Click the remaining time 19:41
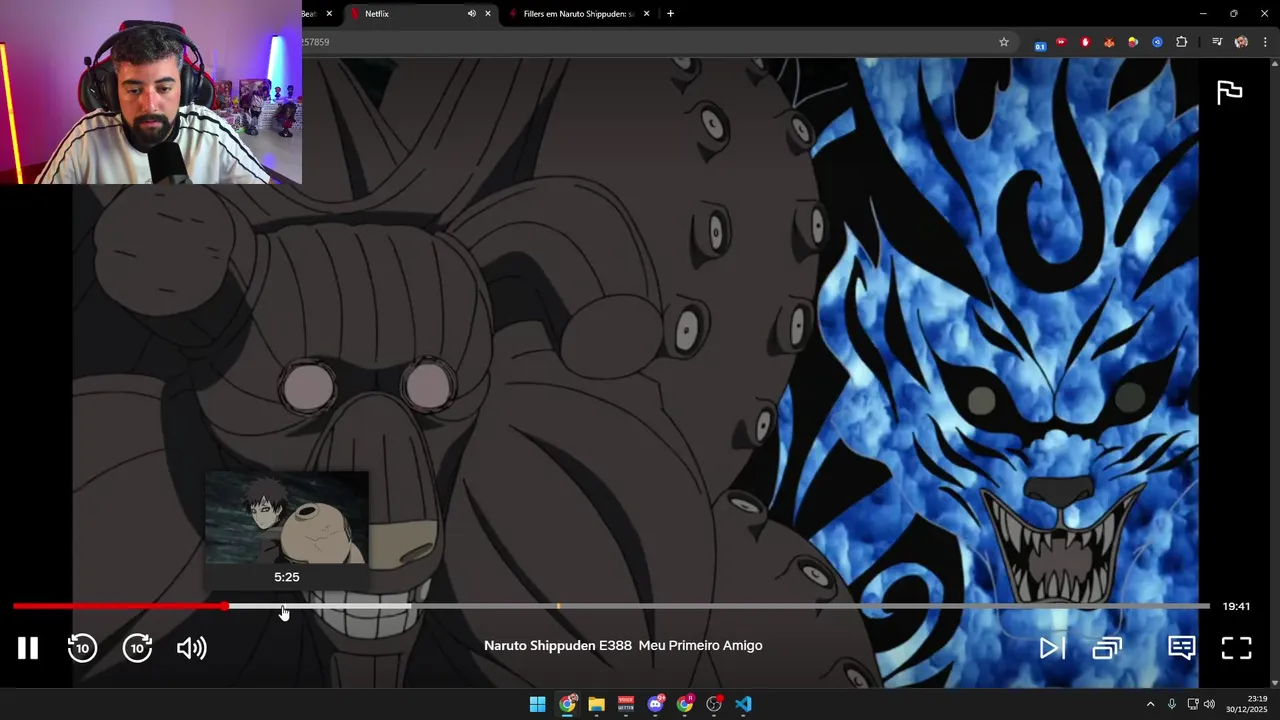This screenshot has width=1280, height=720. (1236, 606)
